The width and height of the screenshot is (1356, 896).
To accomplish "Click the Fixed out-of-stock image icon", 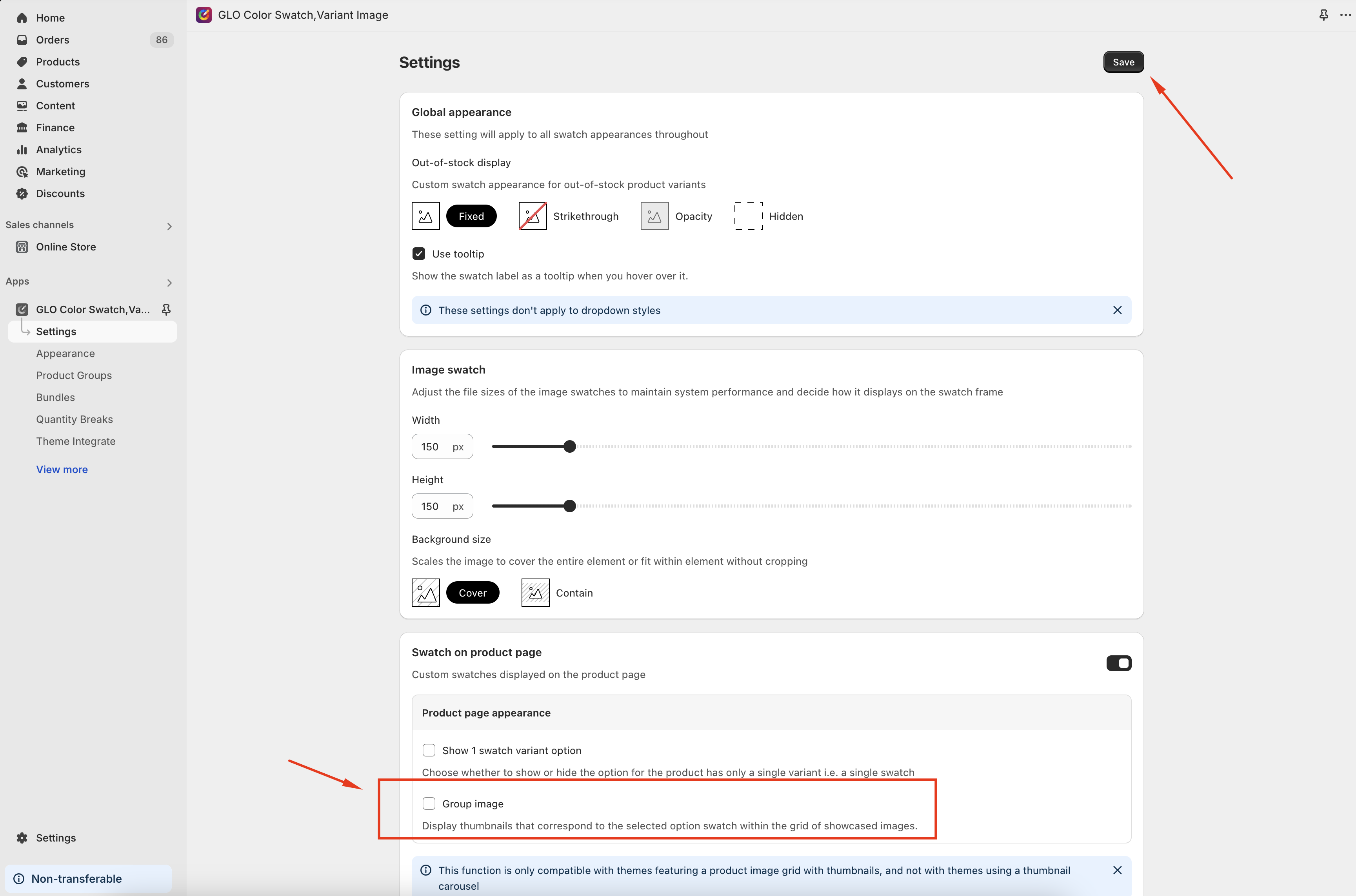I will point(425,216).
